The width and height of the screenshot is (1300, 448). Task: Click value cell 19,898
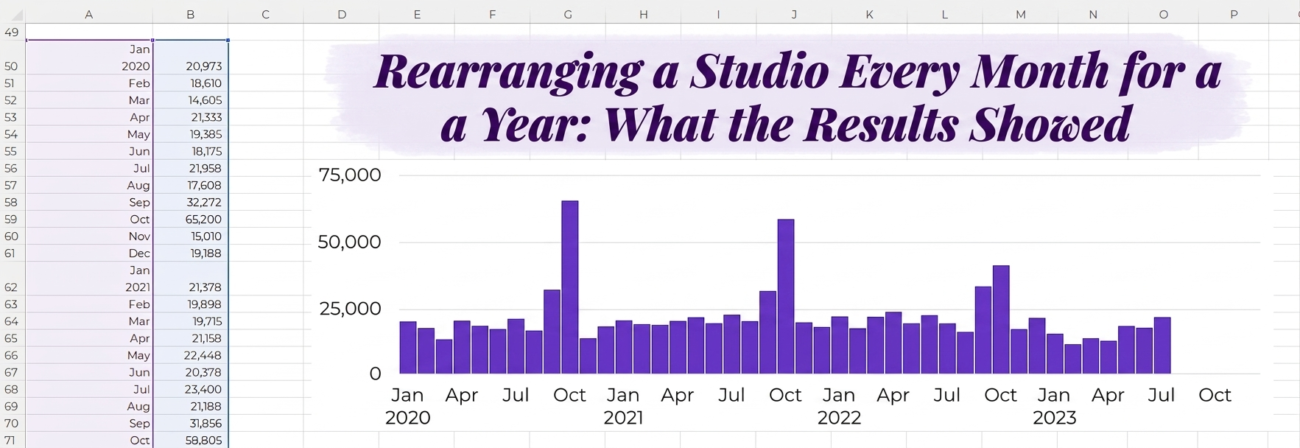point(190,304)
